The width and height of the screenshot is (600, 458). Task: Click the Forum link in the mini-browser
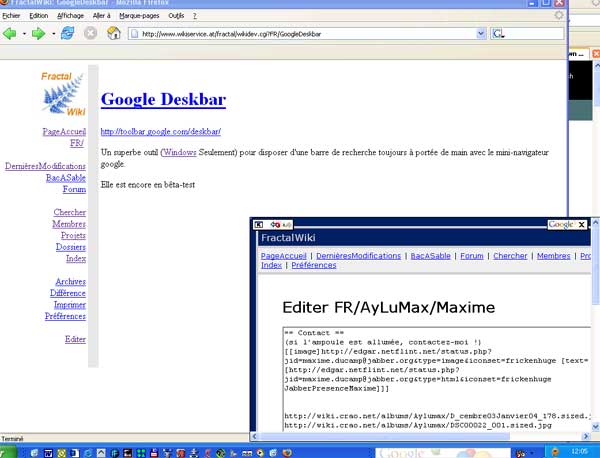(x=472, y=256)
